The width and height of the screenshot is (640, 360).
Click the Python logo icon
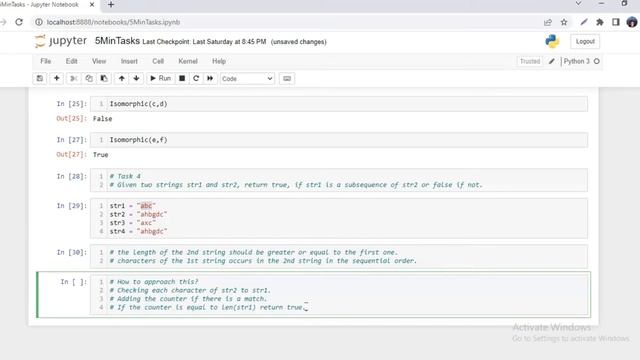[x=552, y=41]
